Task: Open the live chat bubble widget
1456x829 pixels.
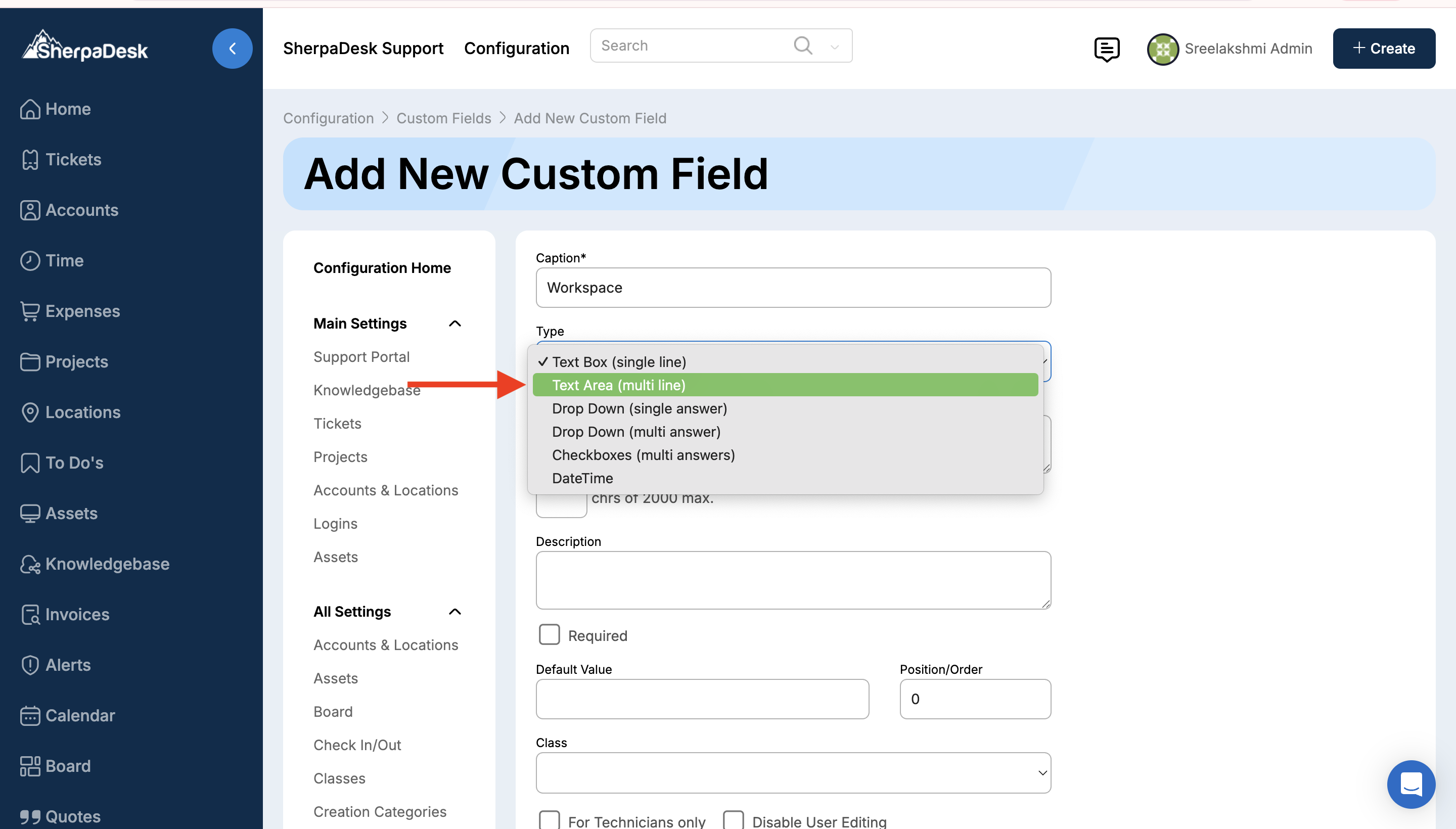Action: point(1410,784)
